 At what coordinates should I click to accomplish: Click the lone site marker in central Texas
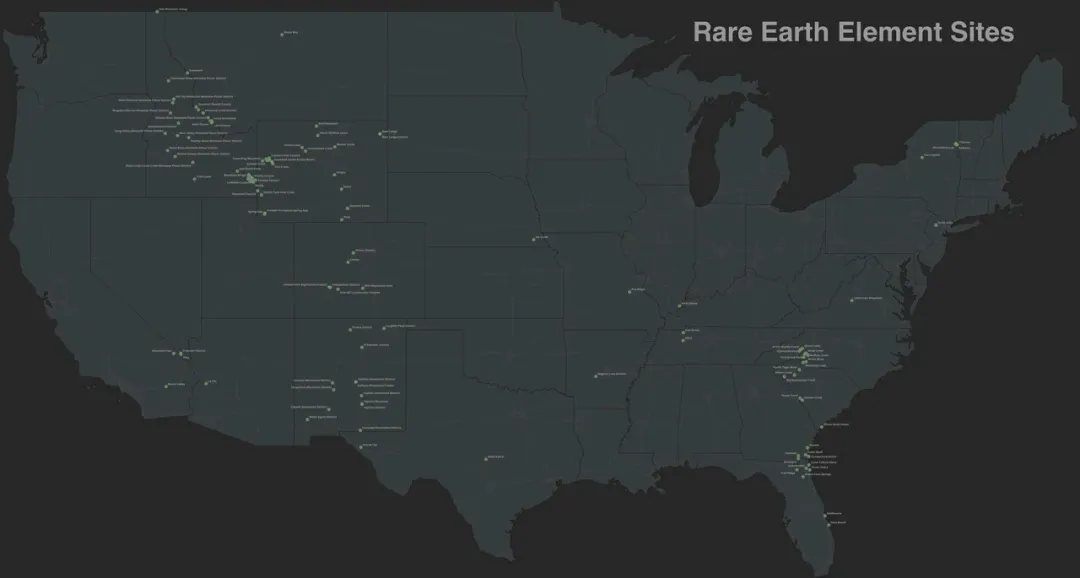coord(486,458)
